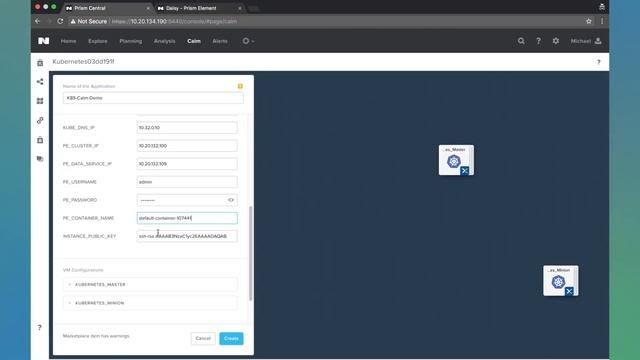Open the search icon in Prism header

pos(521,41)
